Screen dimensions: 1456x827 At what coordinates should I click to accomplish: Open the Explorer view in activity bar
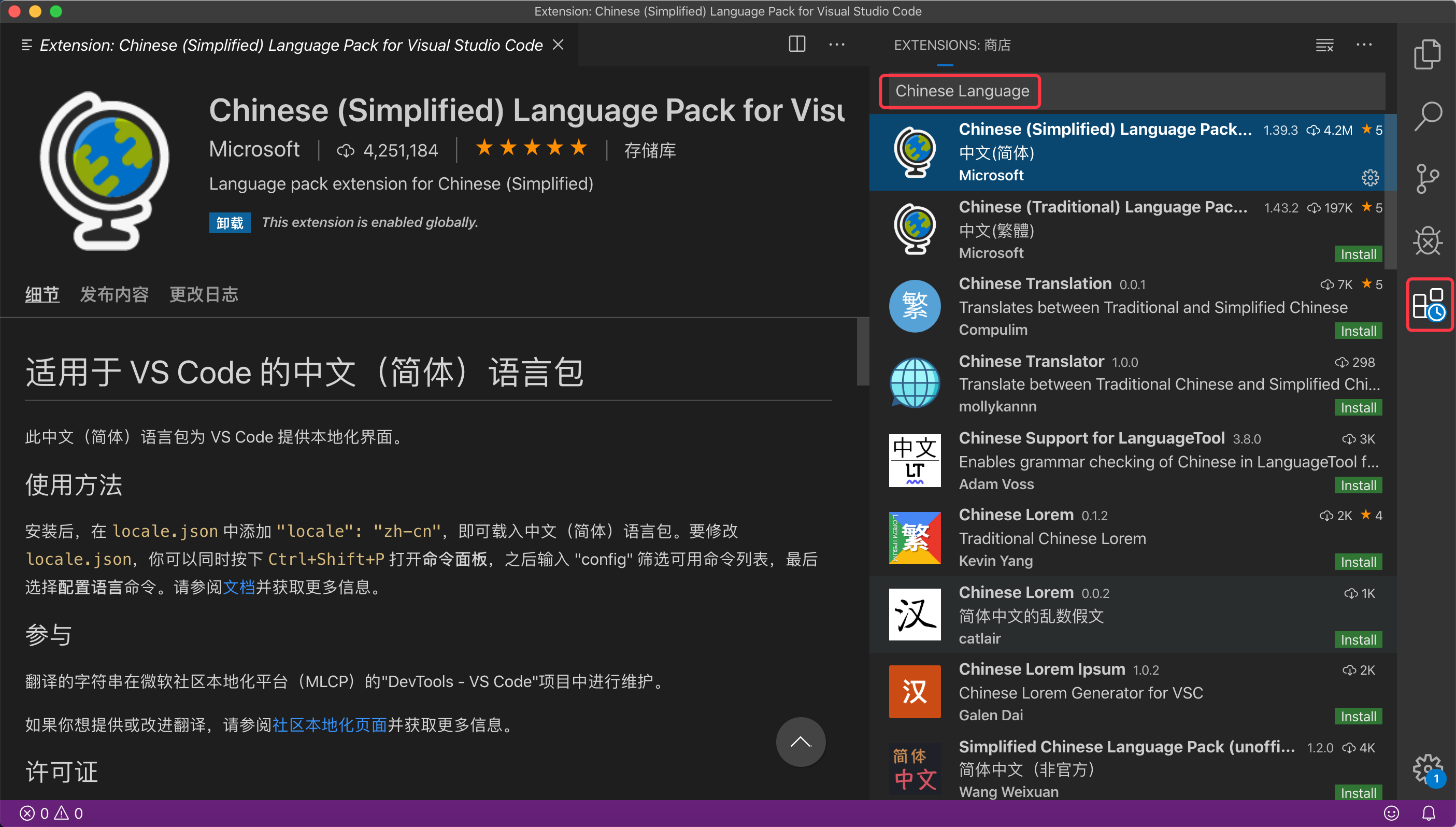click(1427, 54)
